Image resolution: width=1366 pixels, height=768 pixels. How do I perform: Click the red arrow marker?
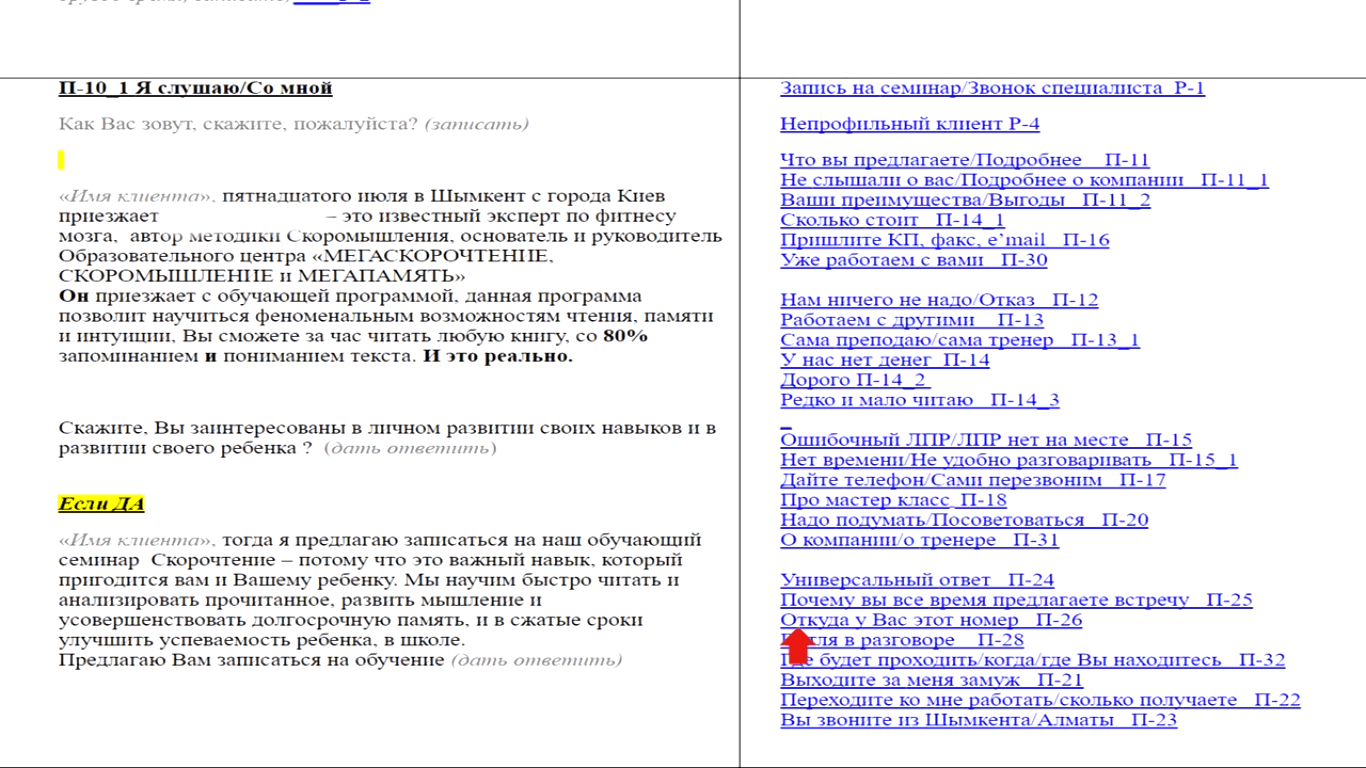pos(799,643)
